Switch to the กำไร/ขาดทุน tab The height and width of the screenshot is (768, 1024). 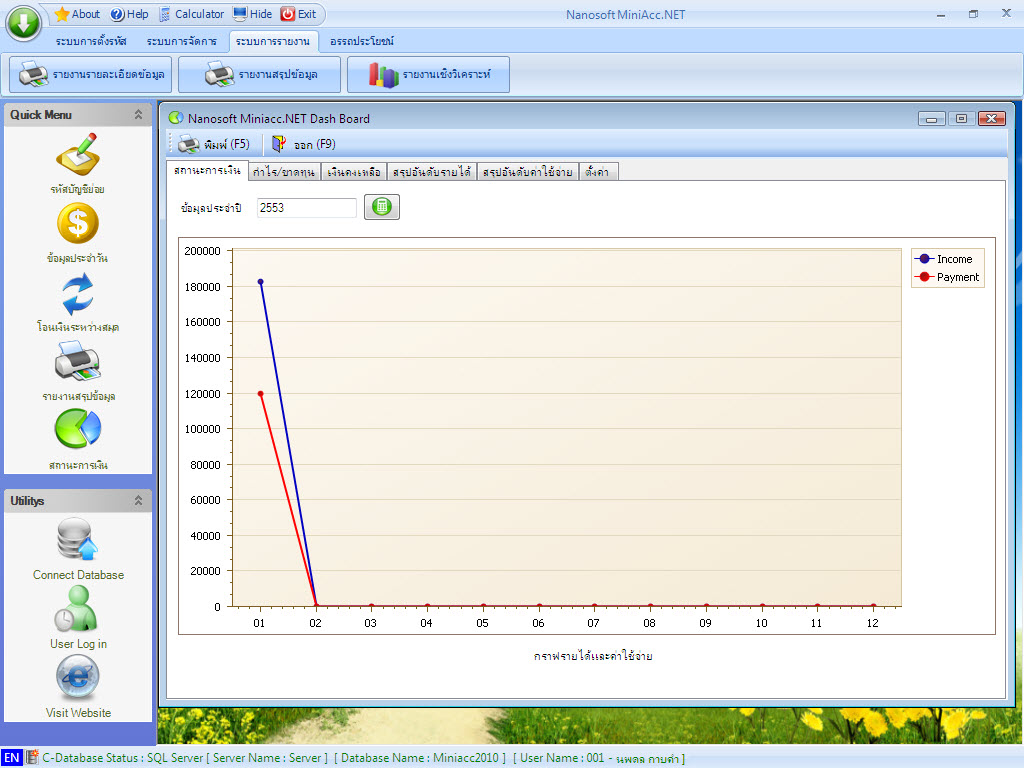tap(284, 172)
